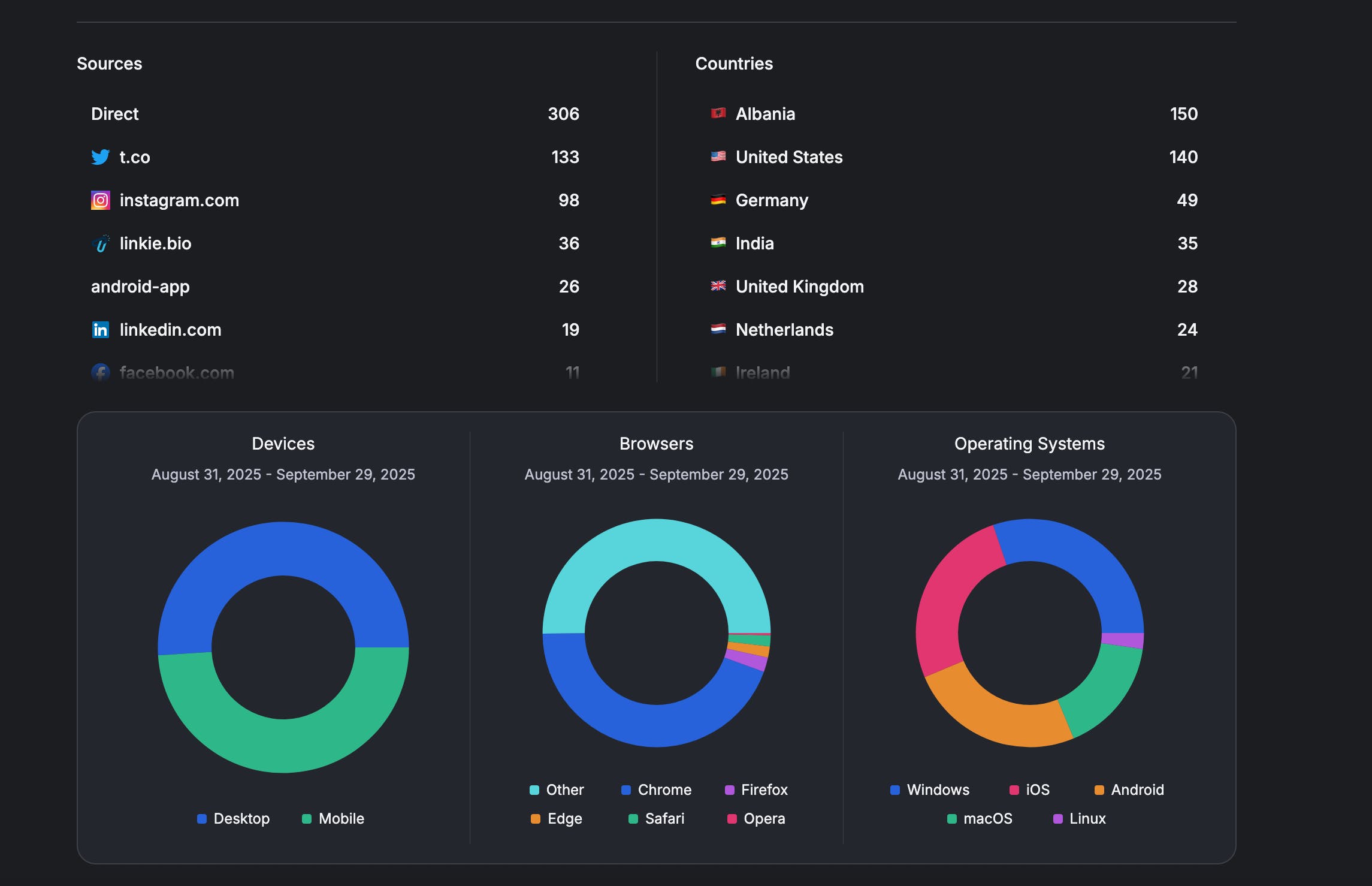Click the LinkedIn logo icon
The image size is (1372, 886).
(100, 330)
